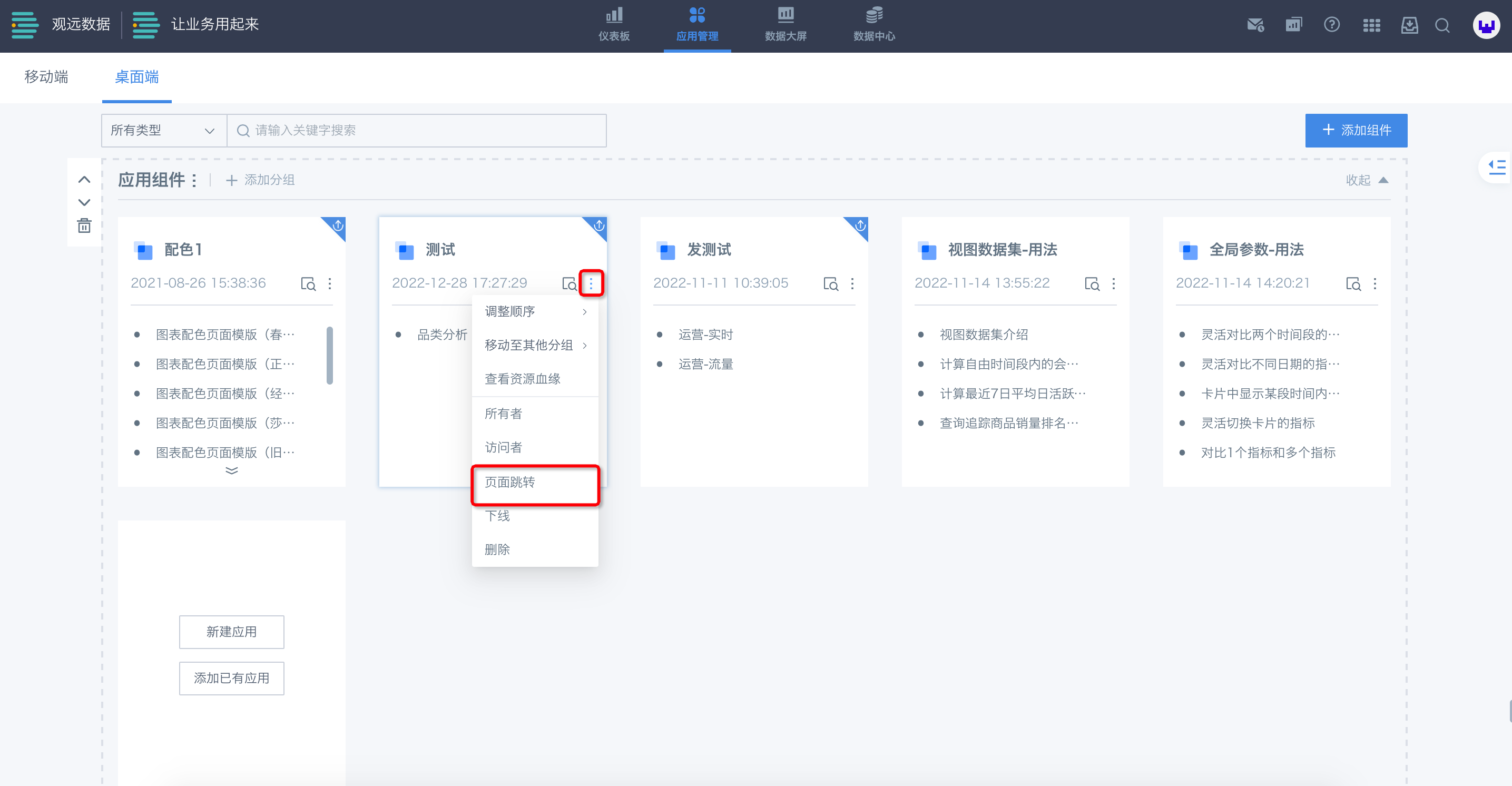Click the publish corner badge on 测试 card

pyautogui.click(x=597, y=227)
